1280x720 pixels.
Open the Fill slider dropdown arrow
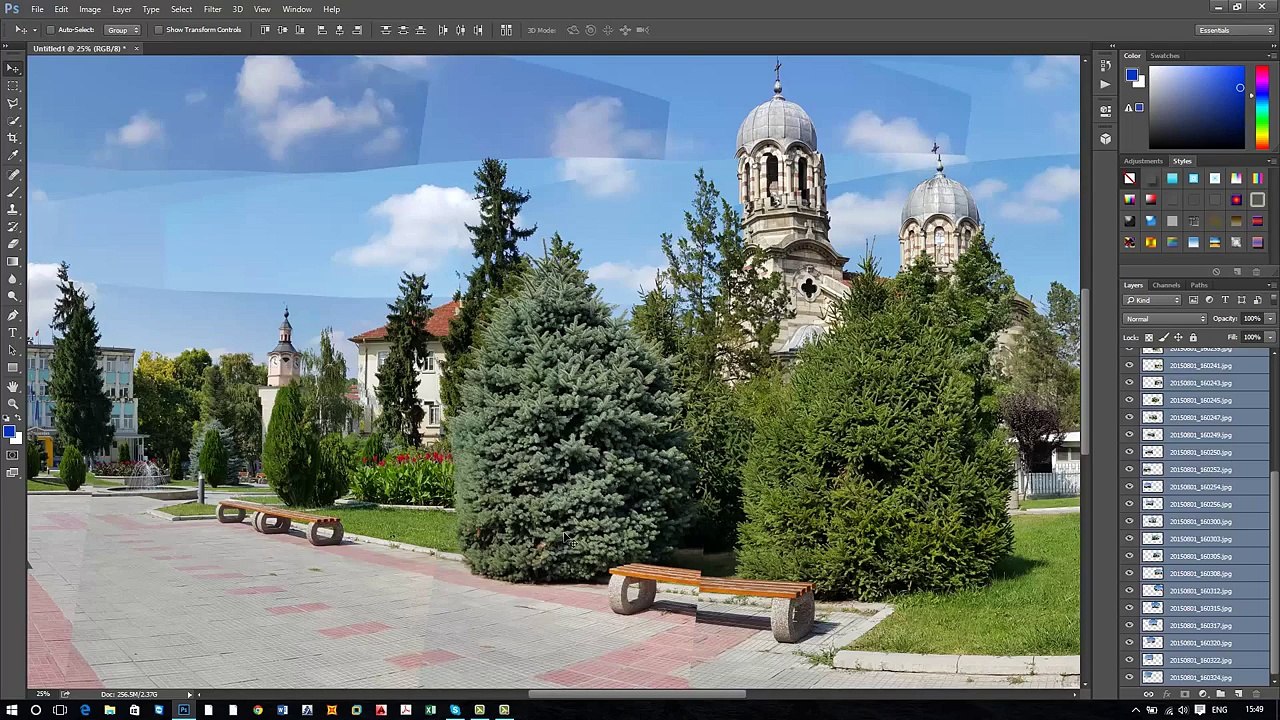[1270, 338]
